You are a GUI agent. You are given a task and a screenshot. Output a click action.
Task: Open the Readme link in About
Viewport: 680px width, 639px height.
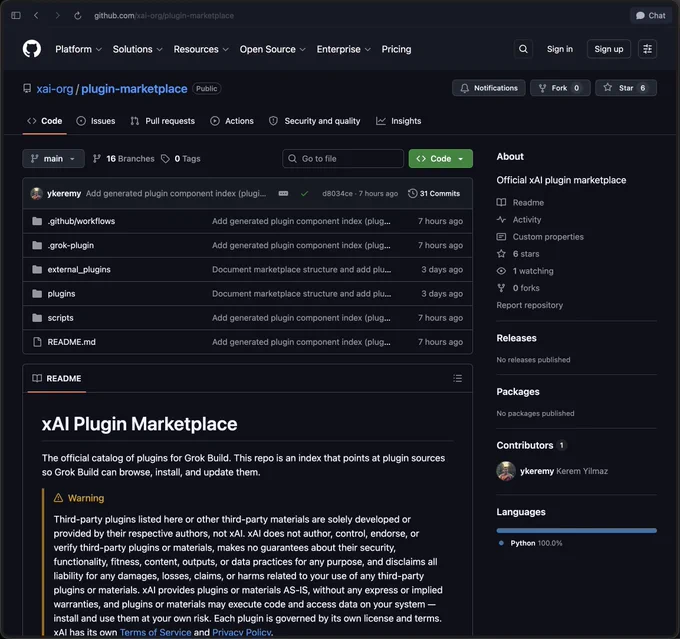click(x=520, y=203)
